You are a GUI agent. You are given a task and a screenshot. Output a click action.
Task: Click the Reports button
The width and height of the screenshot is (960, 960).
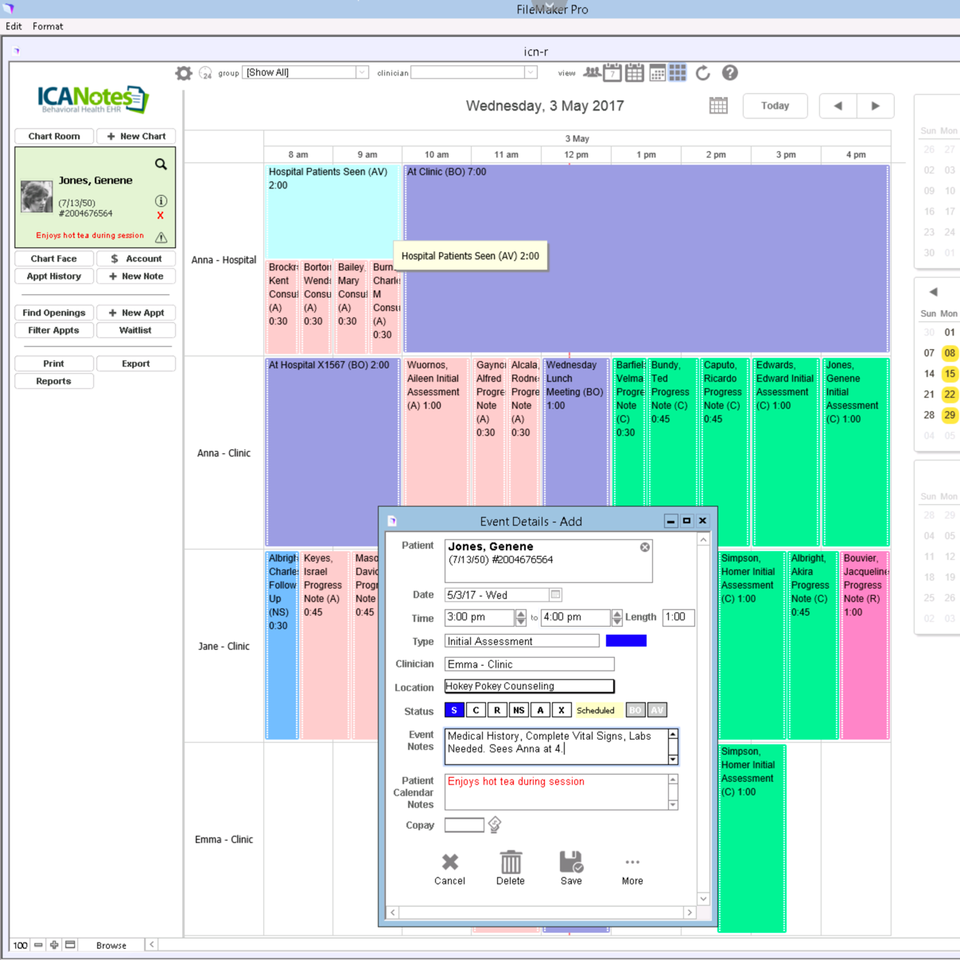[x=54, y=381]
